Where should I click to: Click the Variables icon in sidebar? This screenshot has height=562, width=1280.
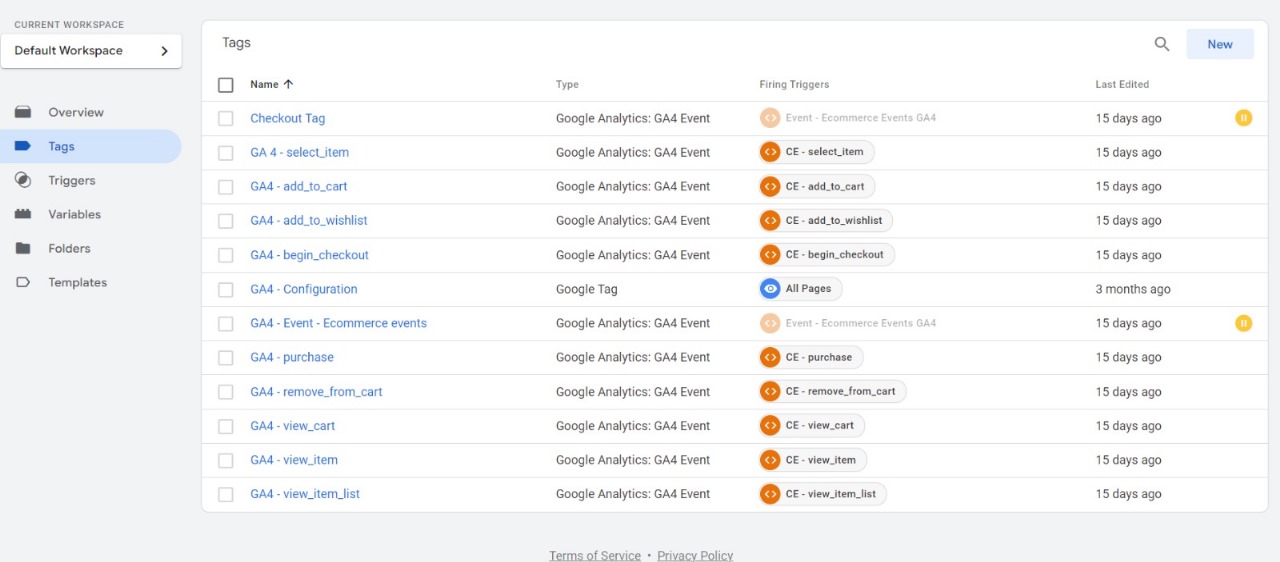(23, 214)
